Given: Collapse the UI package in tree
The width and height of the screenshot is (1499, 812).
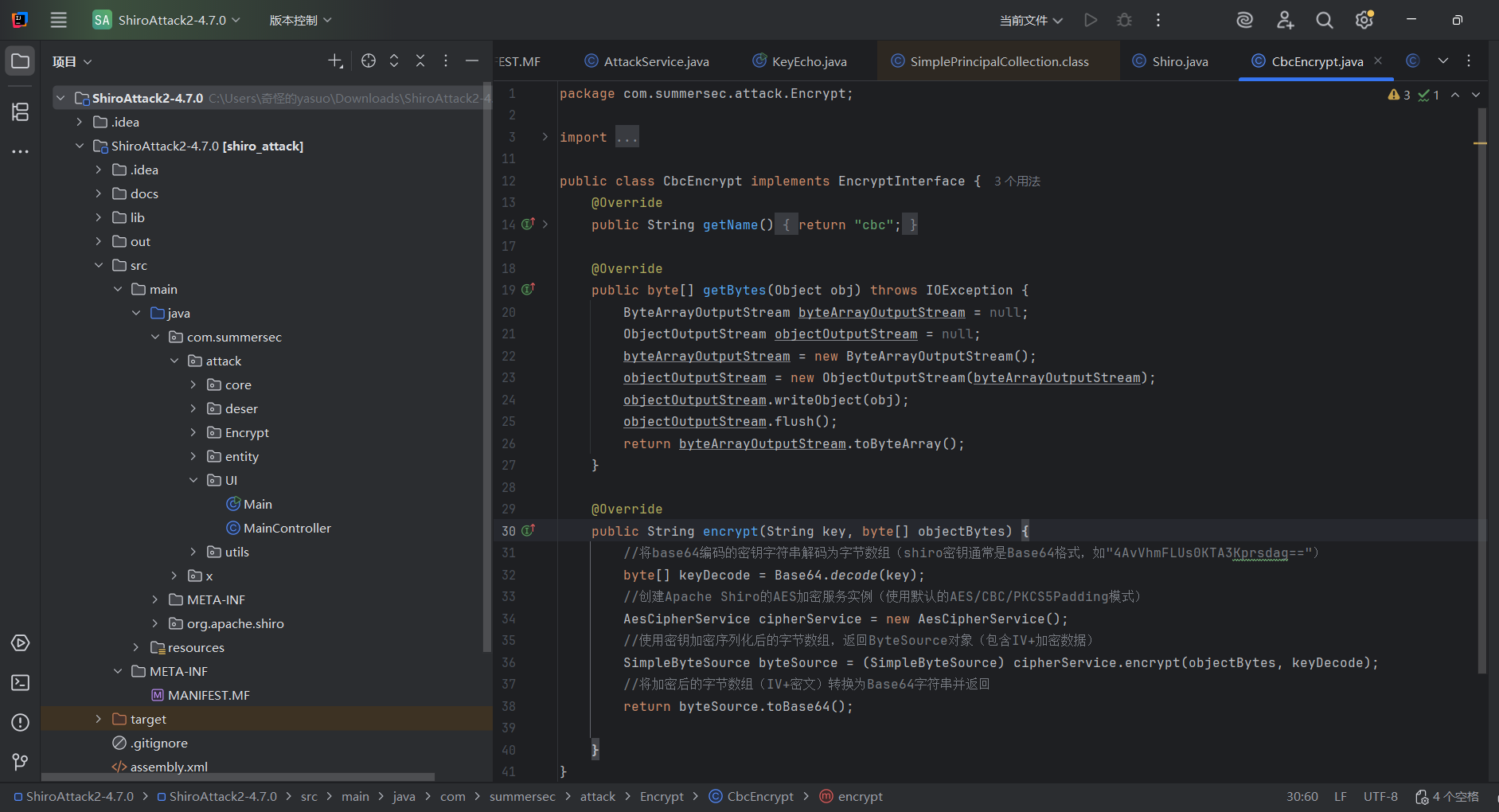Looking at the screenshot, I should pos(193,480).
